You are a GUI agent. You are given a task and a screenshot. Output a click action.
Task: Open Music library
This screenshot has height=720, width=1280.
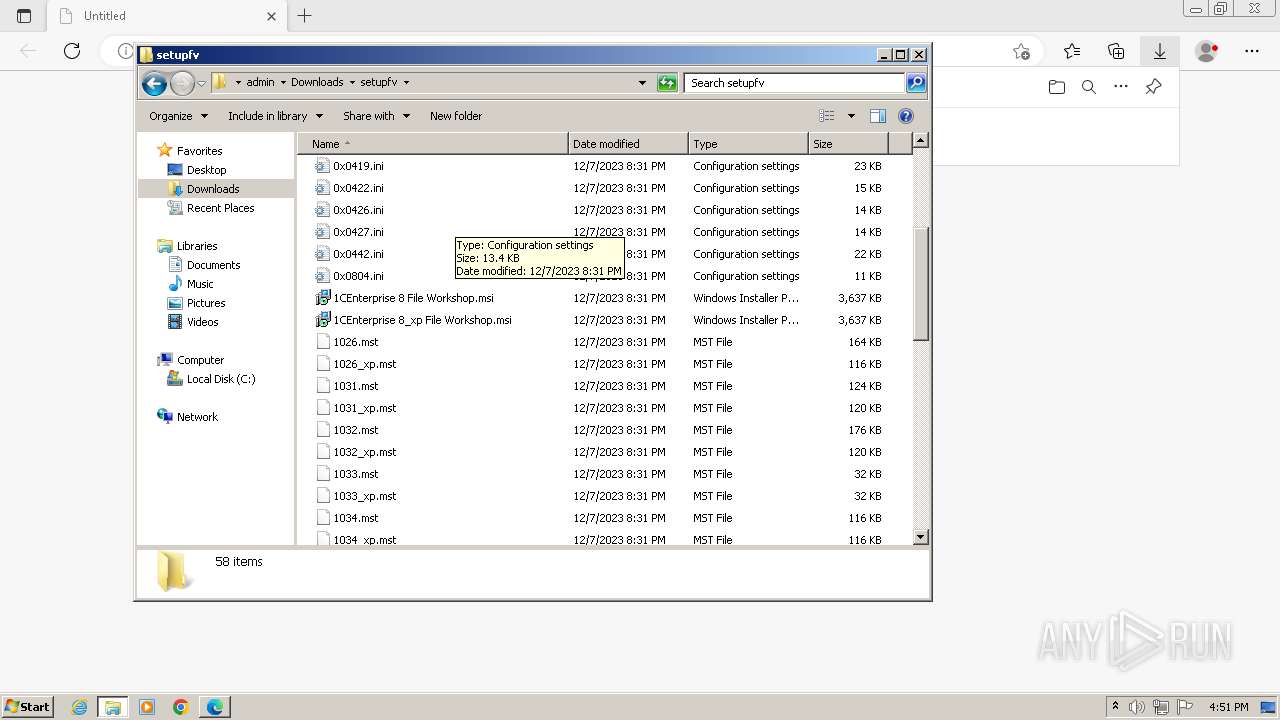[x=200, y=284]
